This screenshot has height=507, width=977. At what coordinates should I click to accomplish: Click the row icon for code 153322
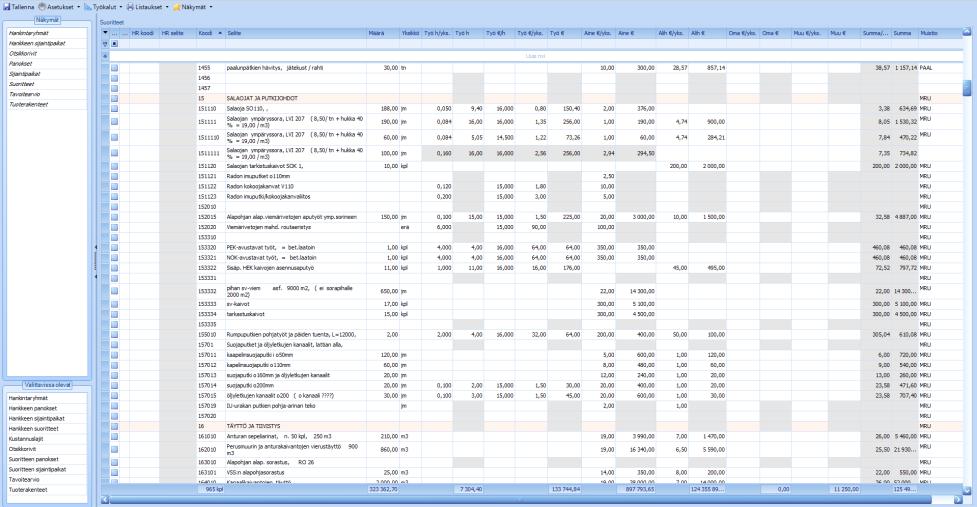(x=114, y=268)
